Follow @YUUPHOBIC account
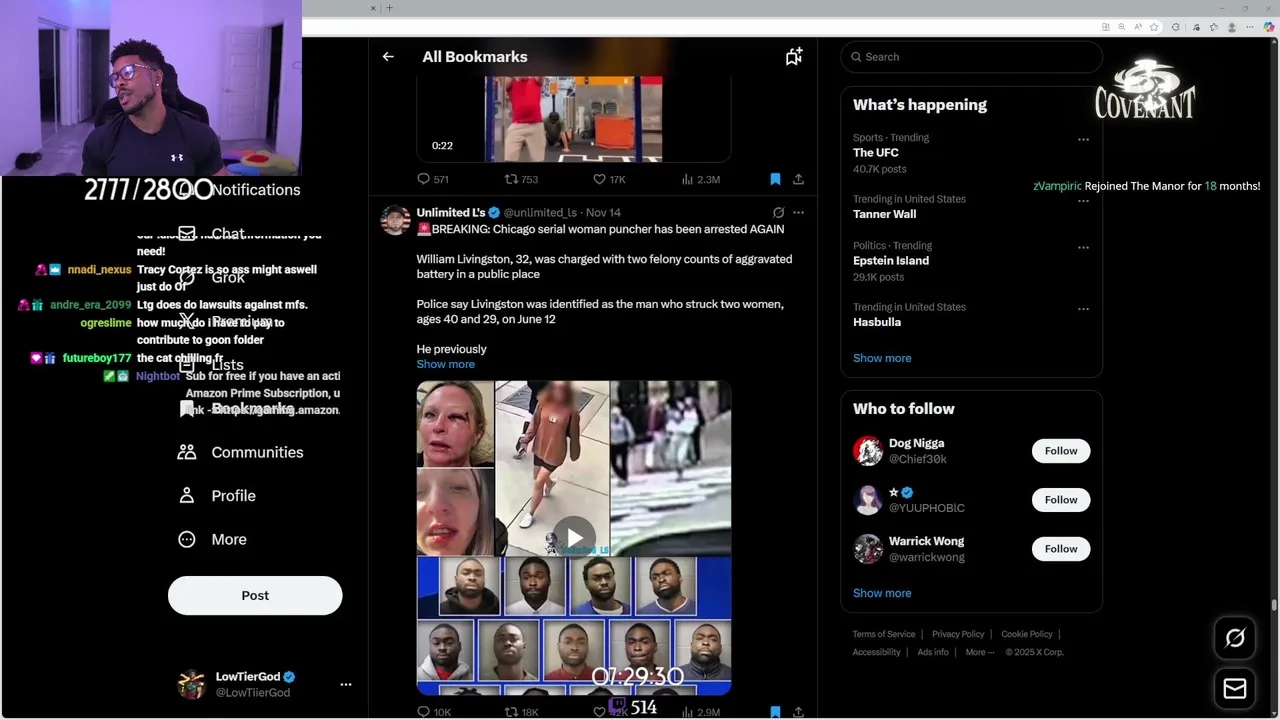1280x720 pixels. coord(1061,500)
